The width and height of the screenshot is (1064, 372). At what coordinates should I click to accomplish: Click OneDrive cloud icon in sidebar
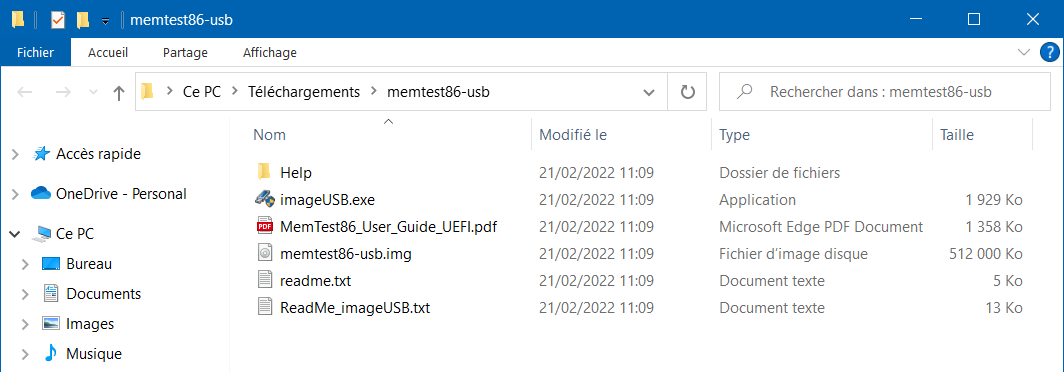tap(41, 193)
